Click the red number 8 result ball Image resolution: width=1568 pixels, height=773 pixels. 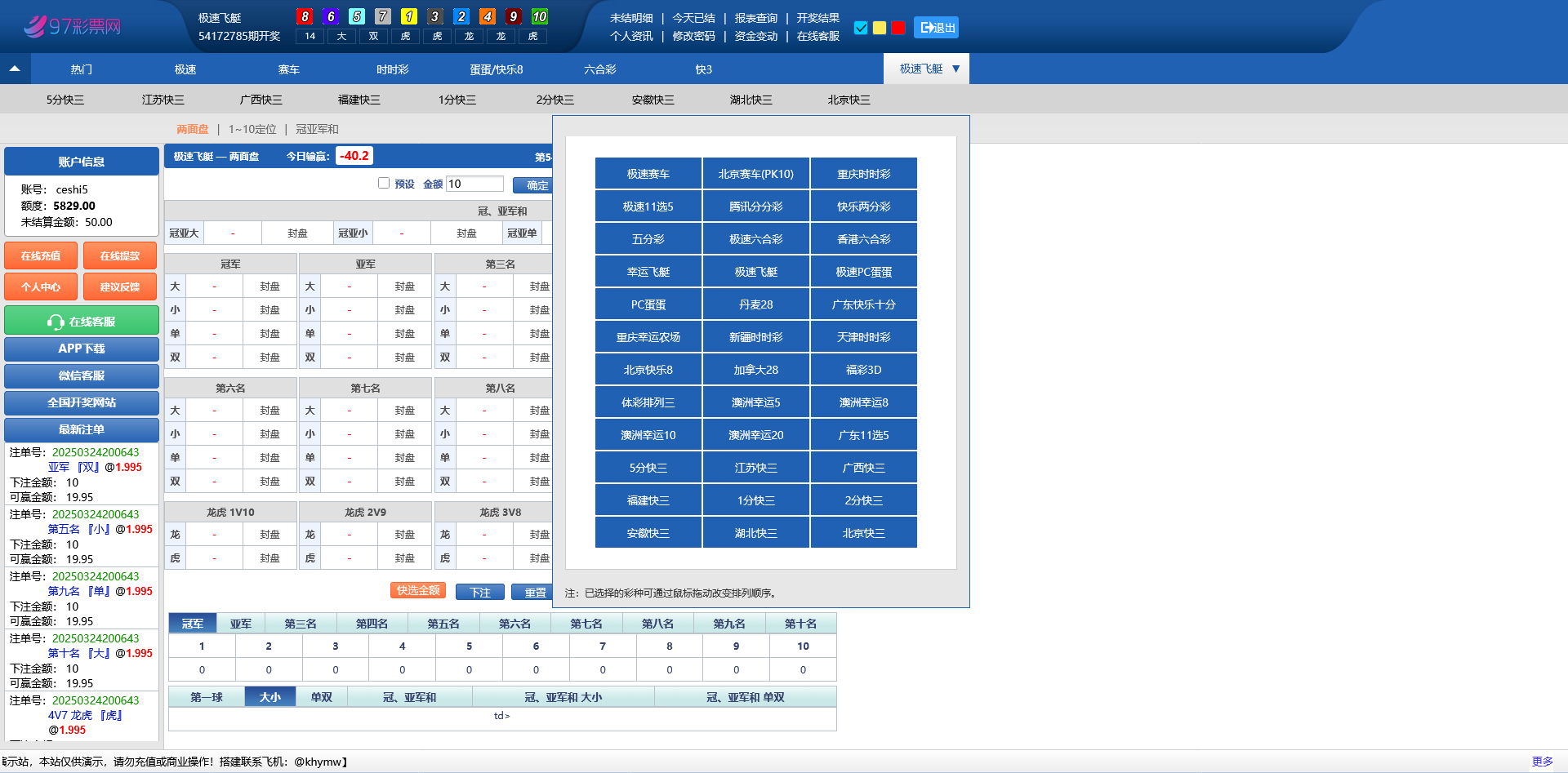(305, 16)
